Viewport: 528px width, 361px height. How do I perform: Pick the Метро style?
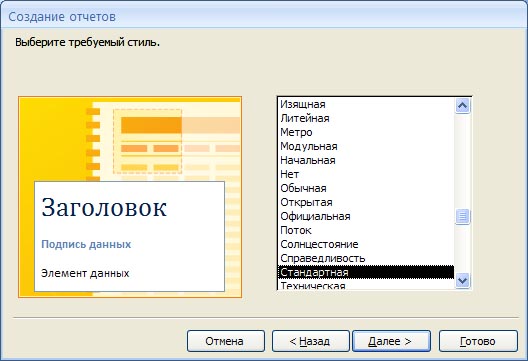[366, 132]
